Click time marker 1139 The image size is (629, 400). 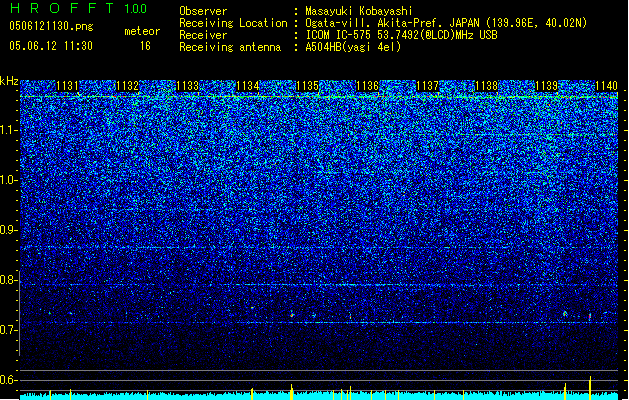(547, 85)
